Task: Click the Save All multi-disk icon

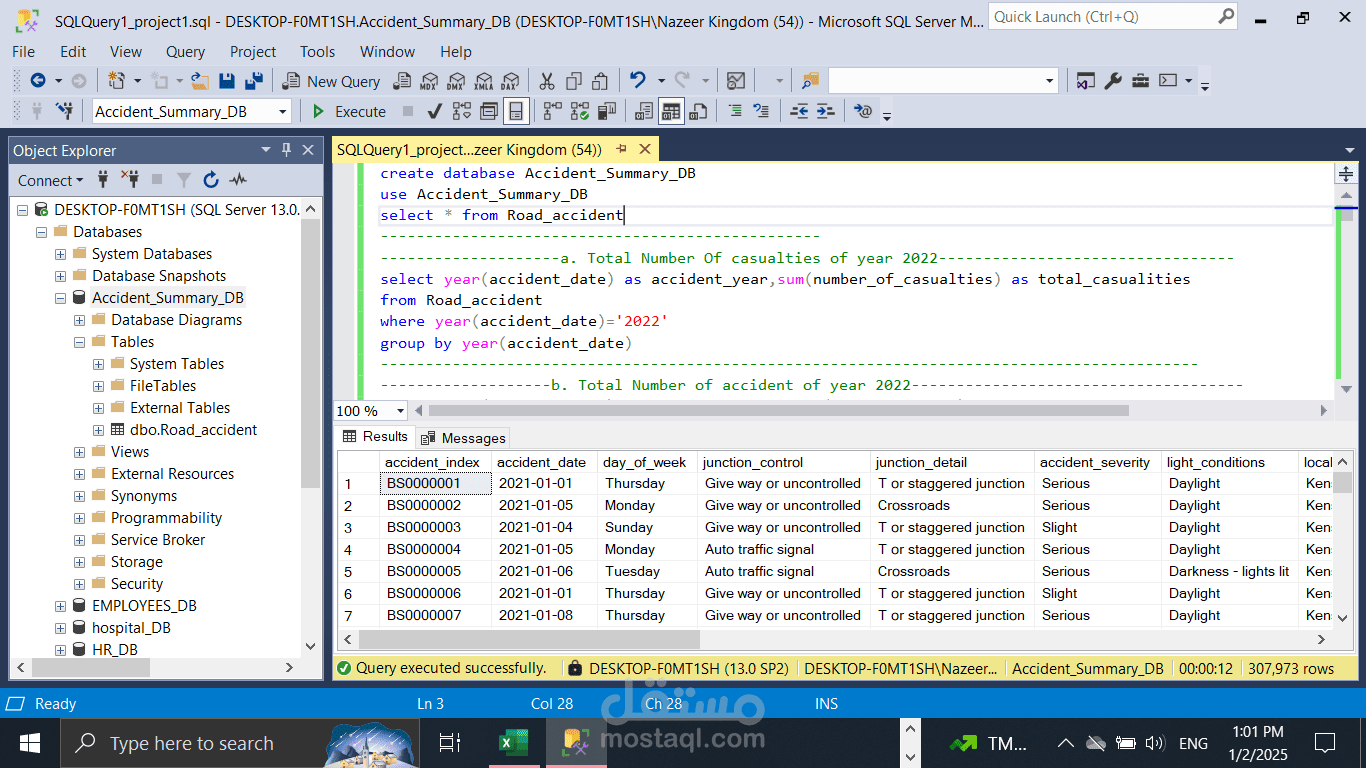Action: [254, 81]
